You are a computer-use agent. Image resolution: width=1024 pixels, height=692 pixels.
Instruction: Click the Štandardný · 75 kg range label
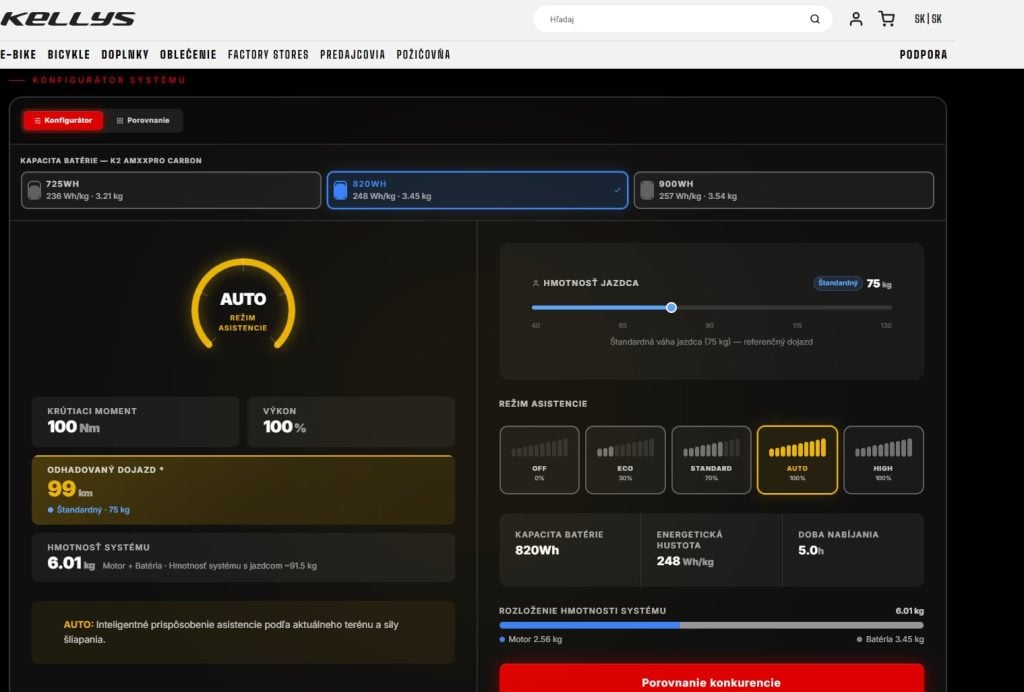pos(89,510)
